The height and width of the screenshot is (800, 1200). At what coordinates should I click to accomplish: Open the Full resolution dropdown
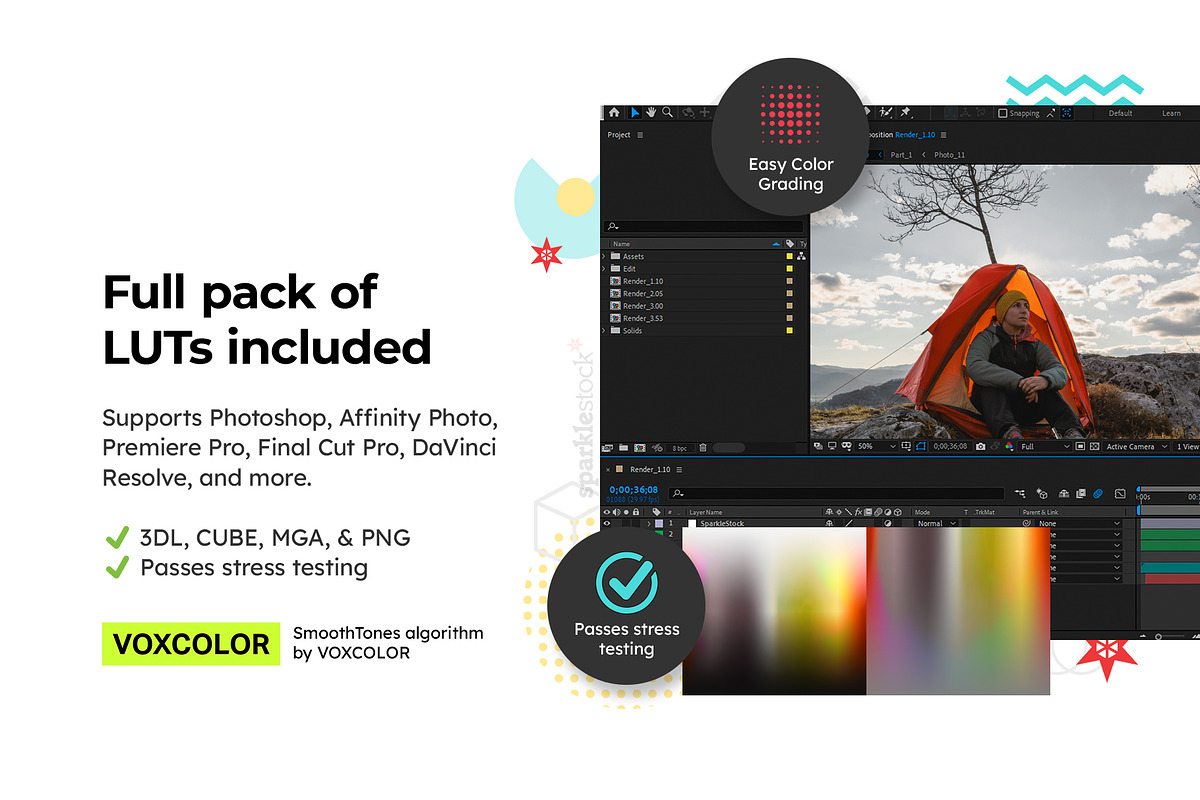click(x=1045, y=446)
